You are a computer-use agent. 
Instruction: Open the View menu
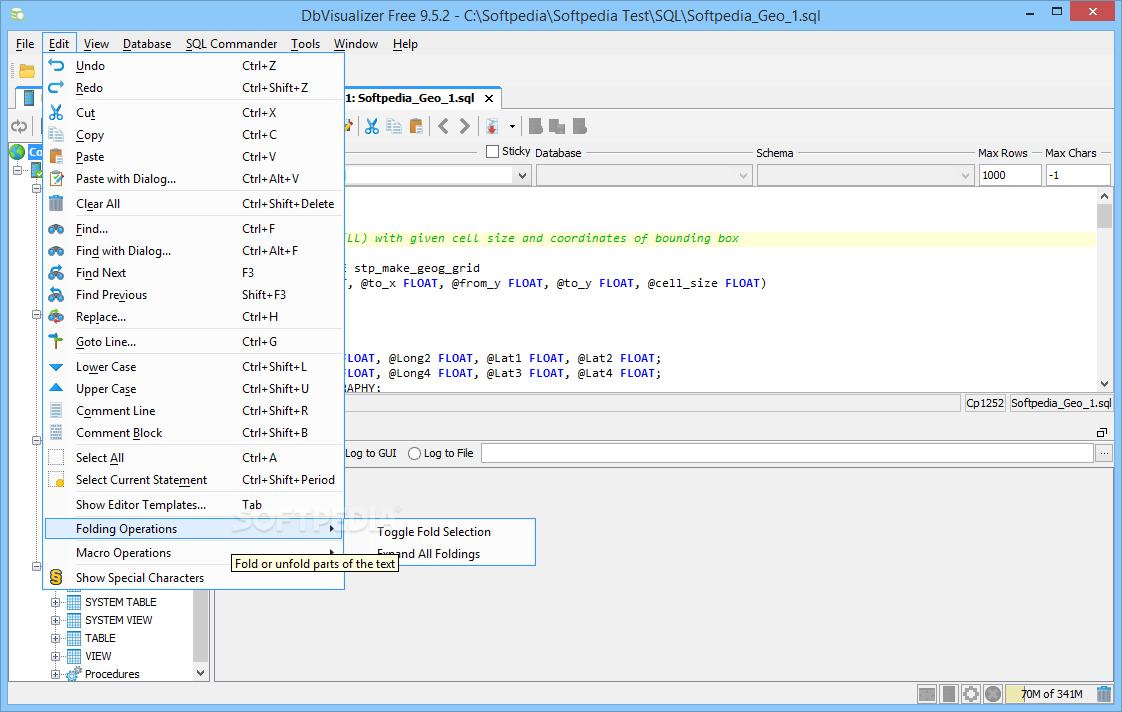pyautogui.click(x=96, y=44)
